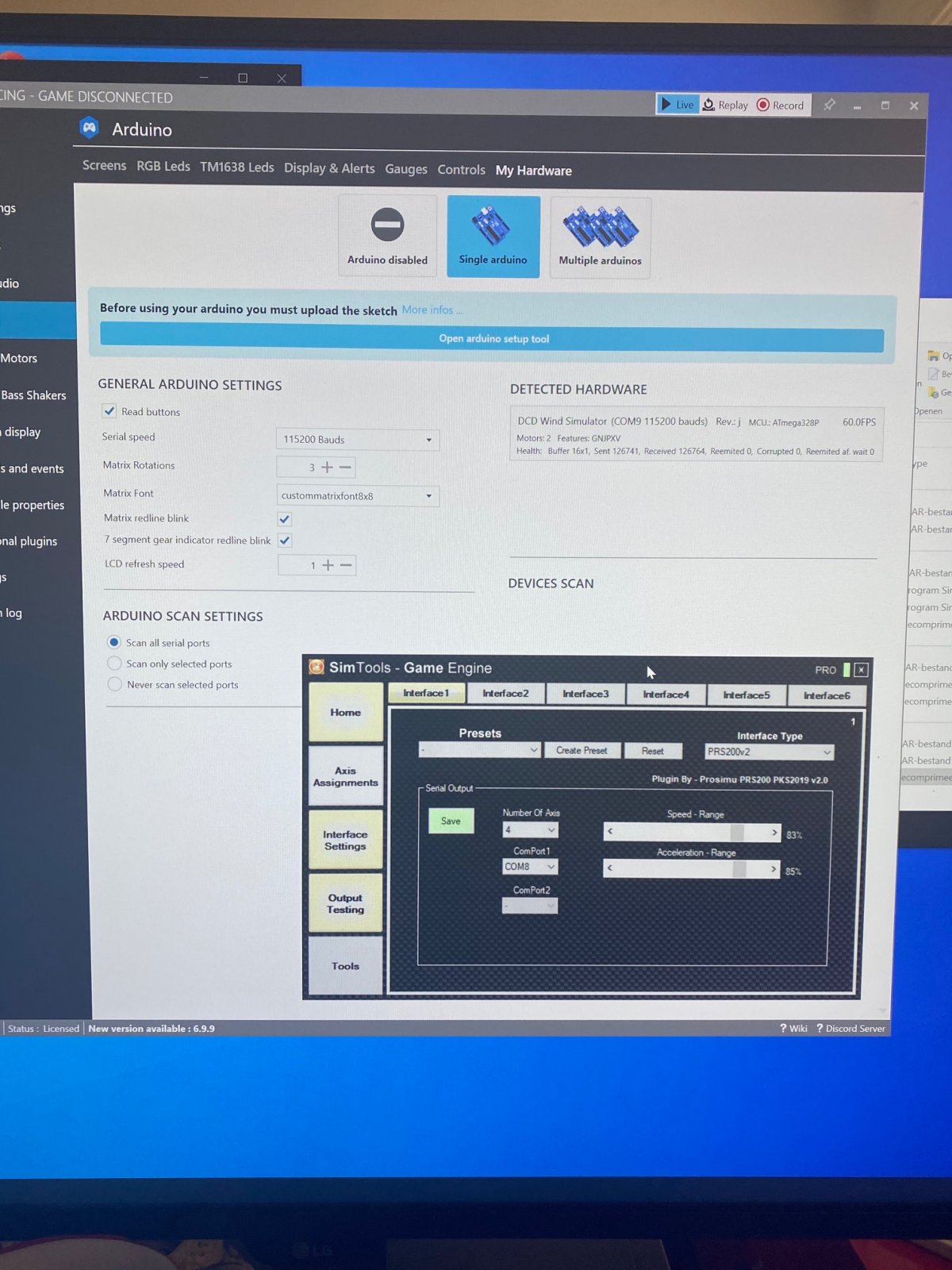Click the Record button
952x1270 pixels.
pyautogui.click(x=781, y=105)
